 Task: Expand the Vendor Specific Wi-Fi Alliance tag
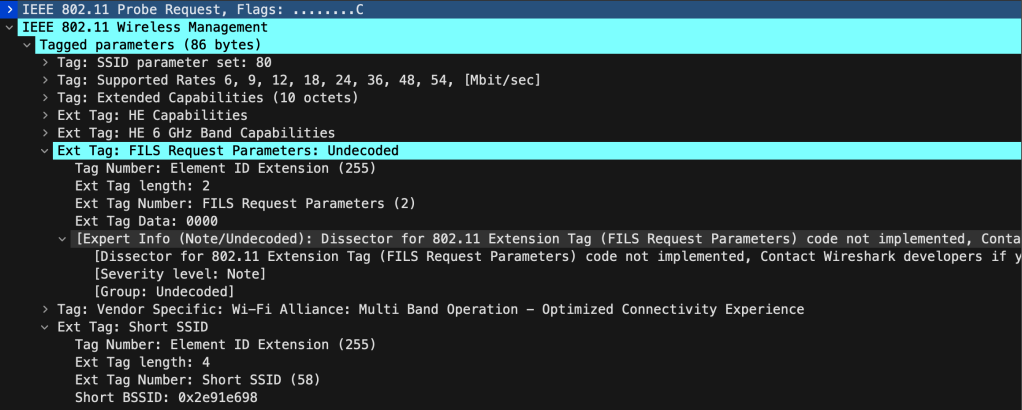pyautogui.click(x=45, y=309)
